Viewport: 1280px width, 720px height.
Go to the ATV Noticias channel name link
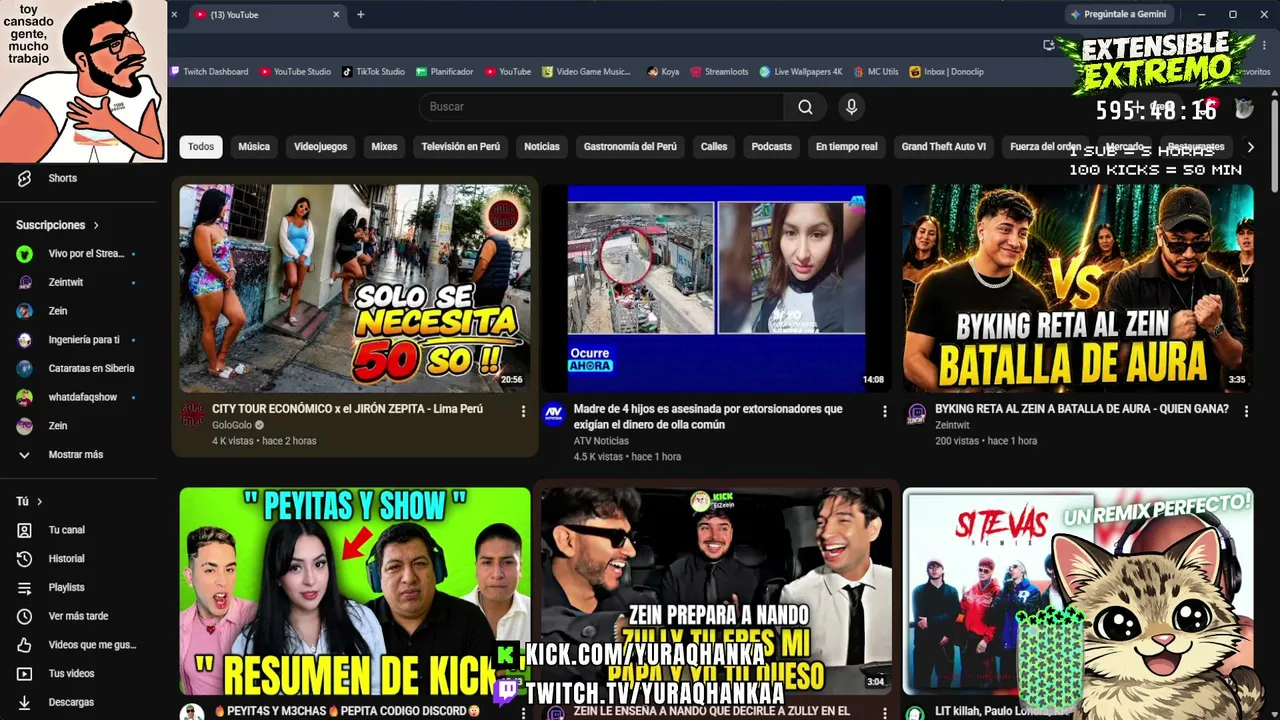[x=601, y=441]
